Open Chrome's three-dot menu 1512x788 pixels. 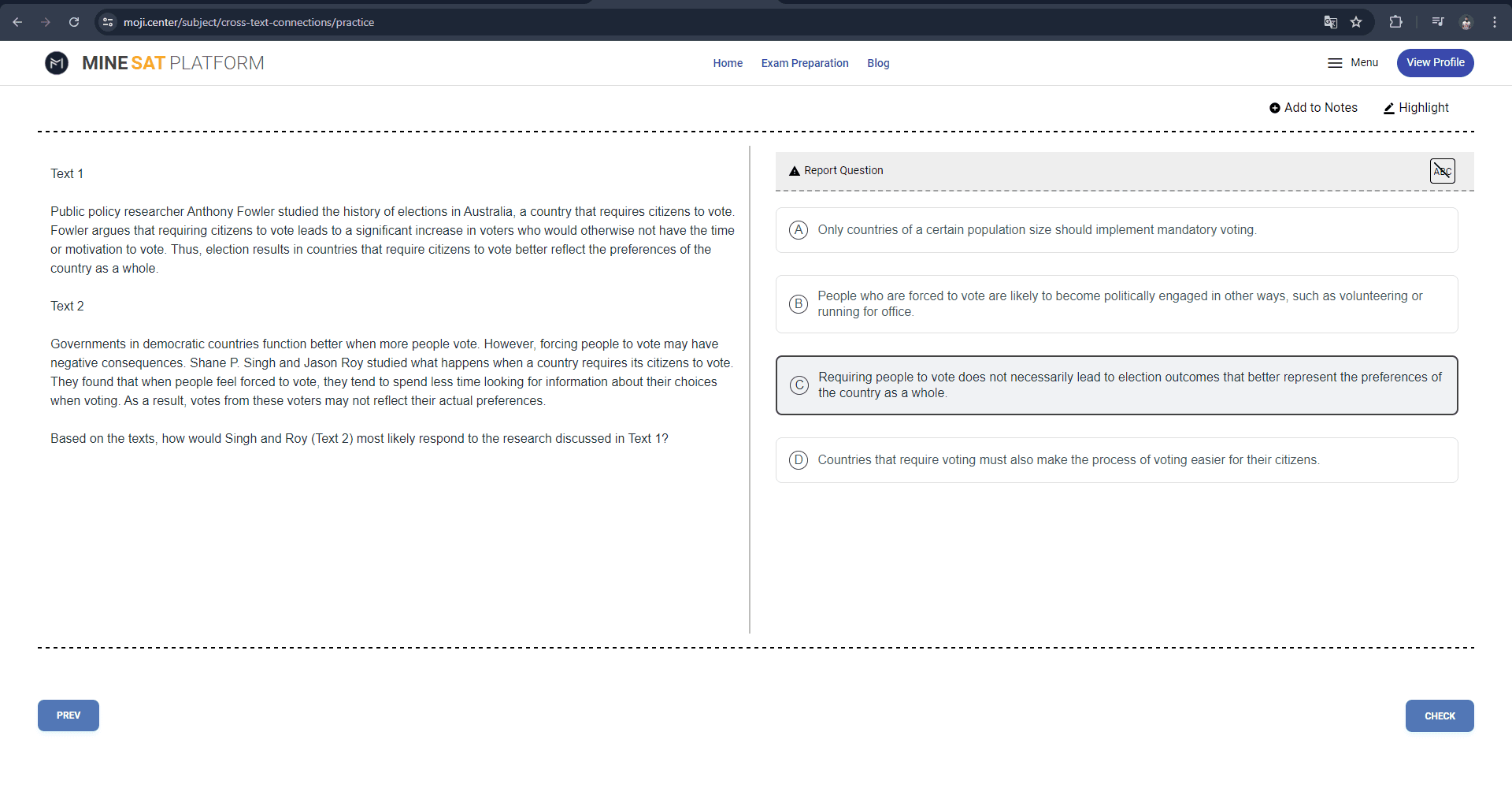pyautogui.click(x=1494, y=21)
